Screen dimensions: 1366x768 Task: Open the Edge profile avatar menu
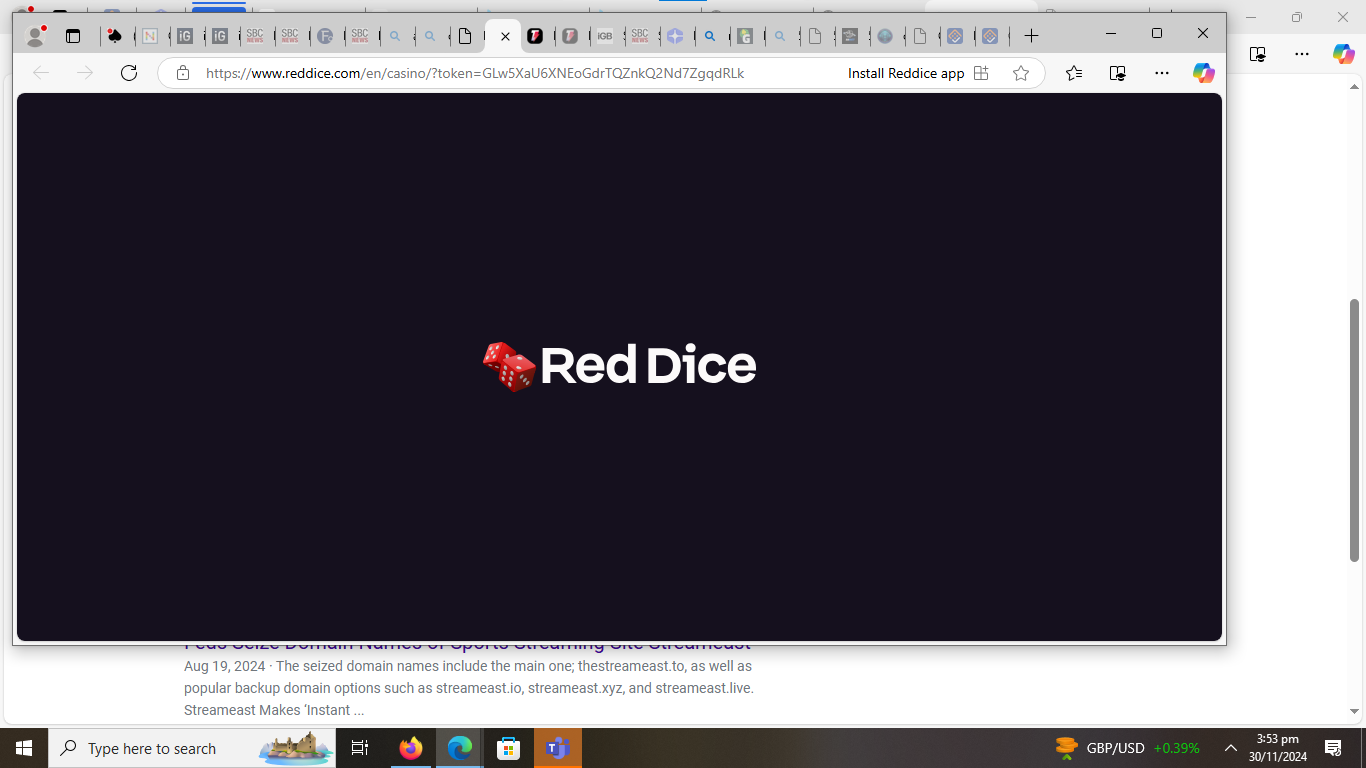36,36
